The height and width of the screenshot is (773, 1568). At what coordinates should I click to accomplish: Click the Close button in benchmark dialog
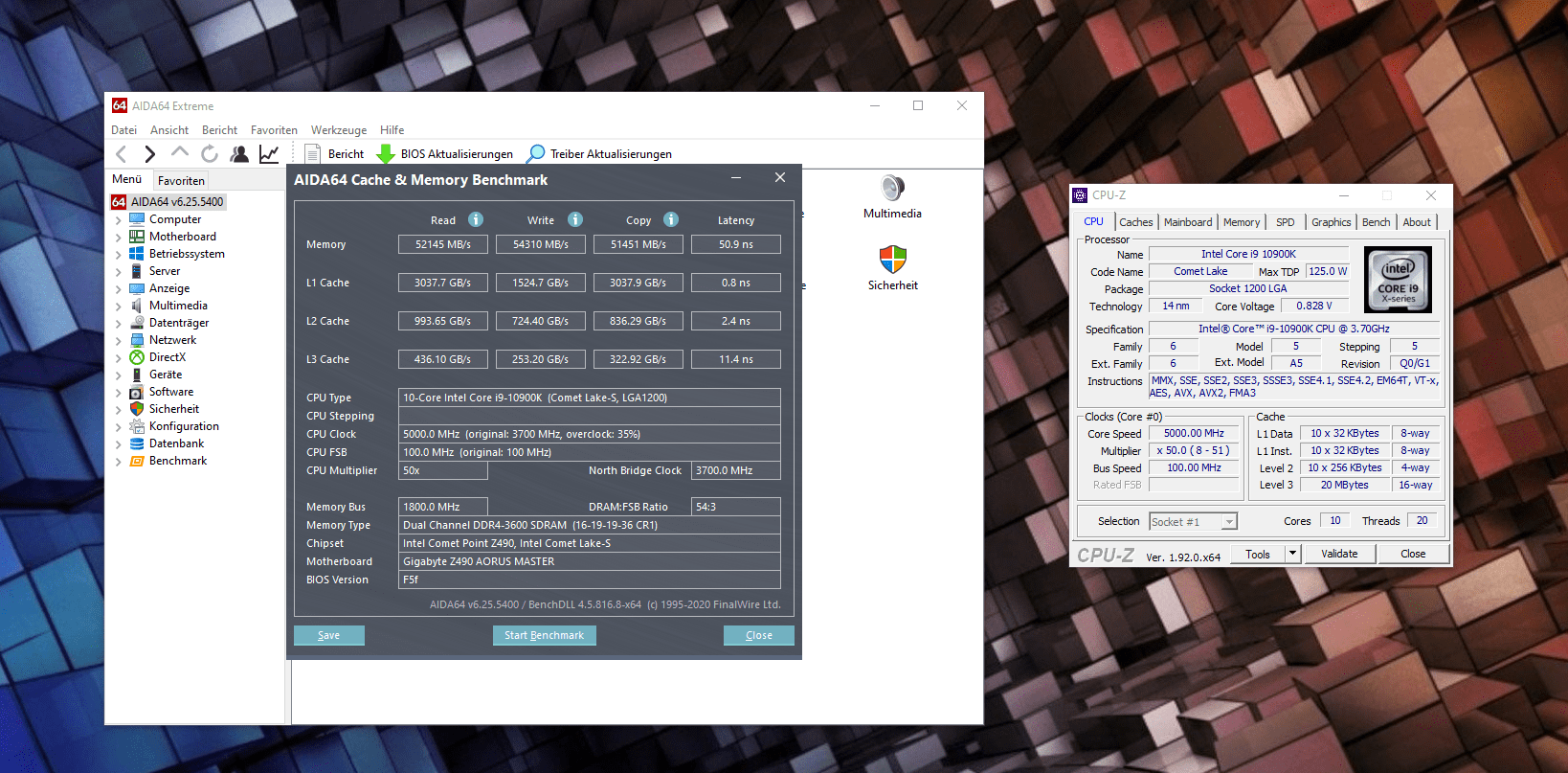pos(759,635)
